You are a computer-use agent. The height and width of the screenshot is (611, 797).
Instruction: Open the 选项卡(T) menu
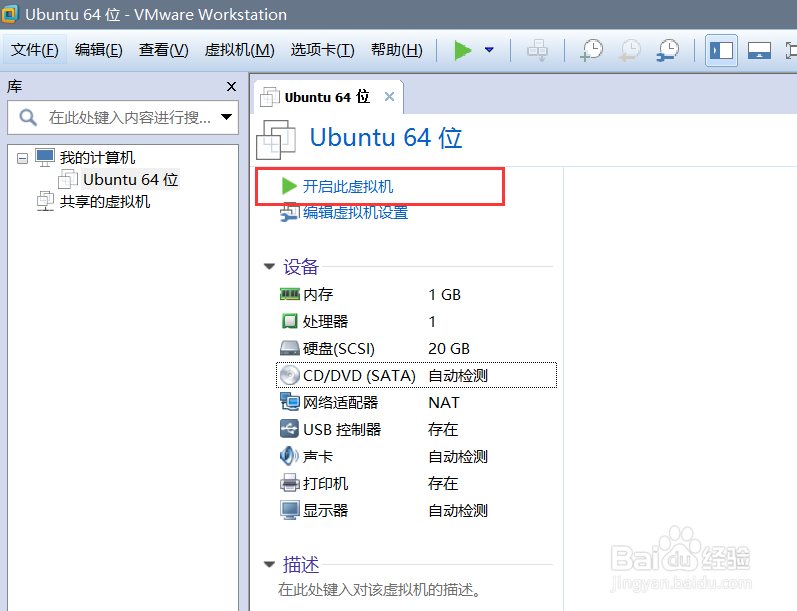point(322,50)
